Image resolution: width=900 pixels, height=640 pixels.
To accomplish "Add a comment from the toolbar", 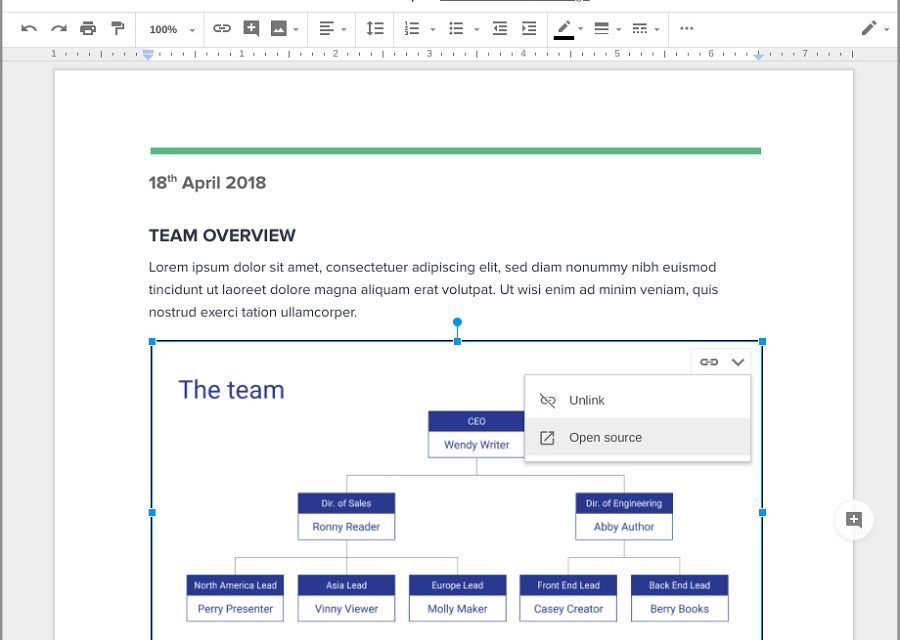I will 251,28.
